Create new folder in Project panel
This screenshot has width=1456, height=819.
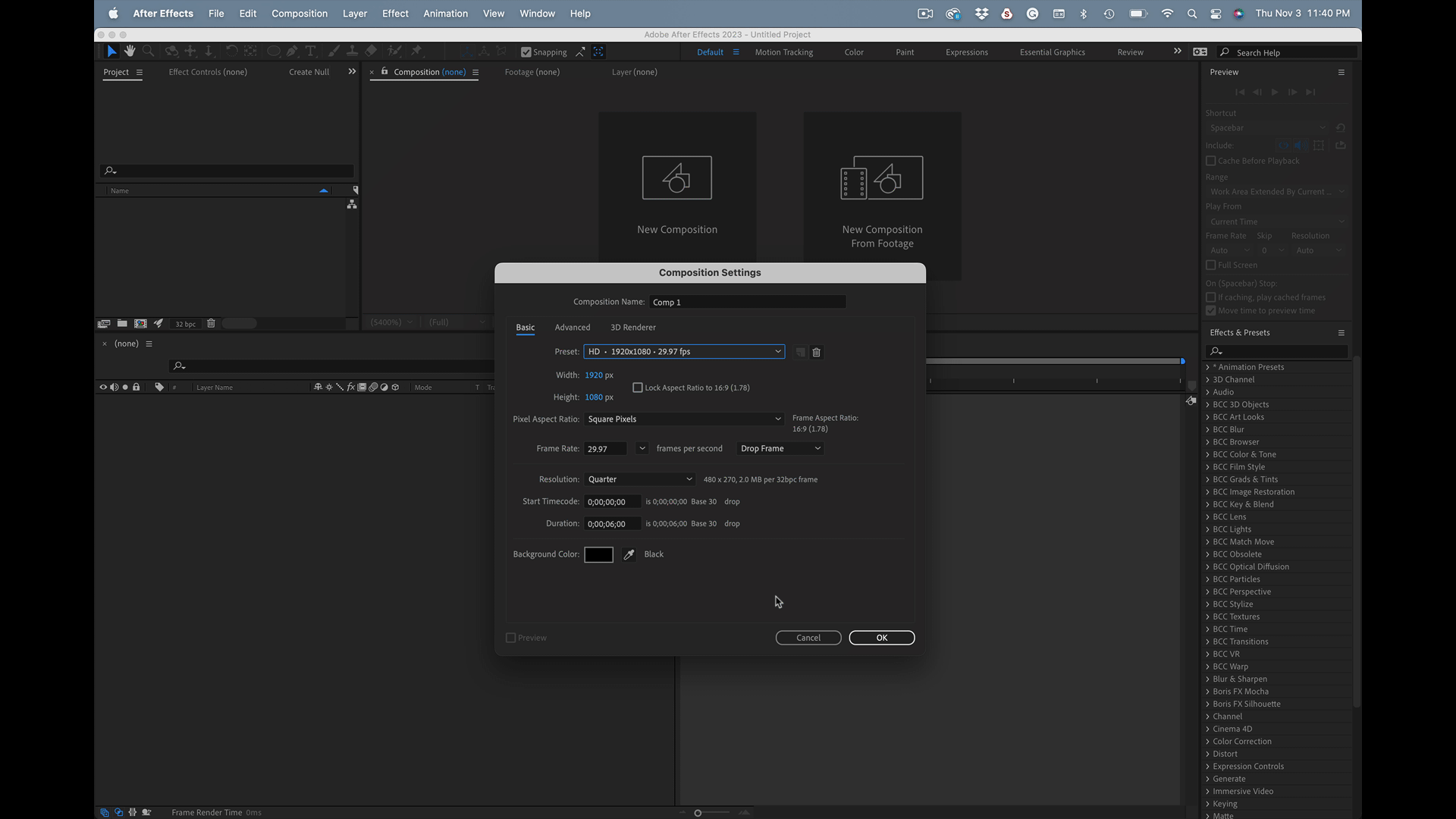(122, 324)
